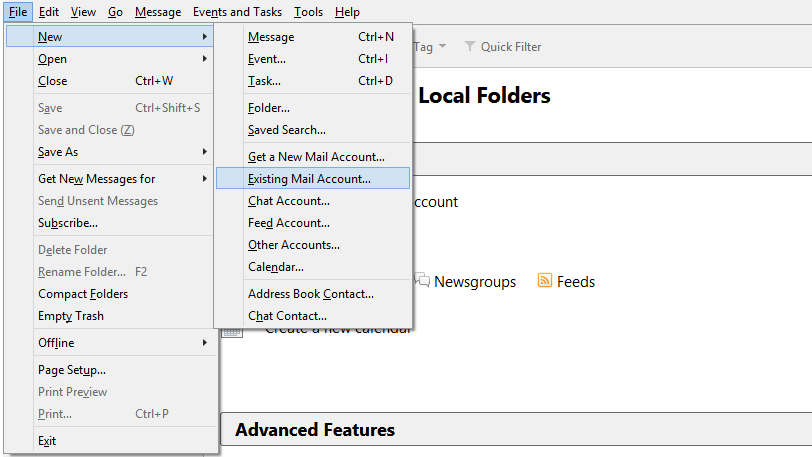This screenshot has height=457, width=812.
Task: Open the Go menu
Action: tap(115, 11)
